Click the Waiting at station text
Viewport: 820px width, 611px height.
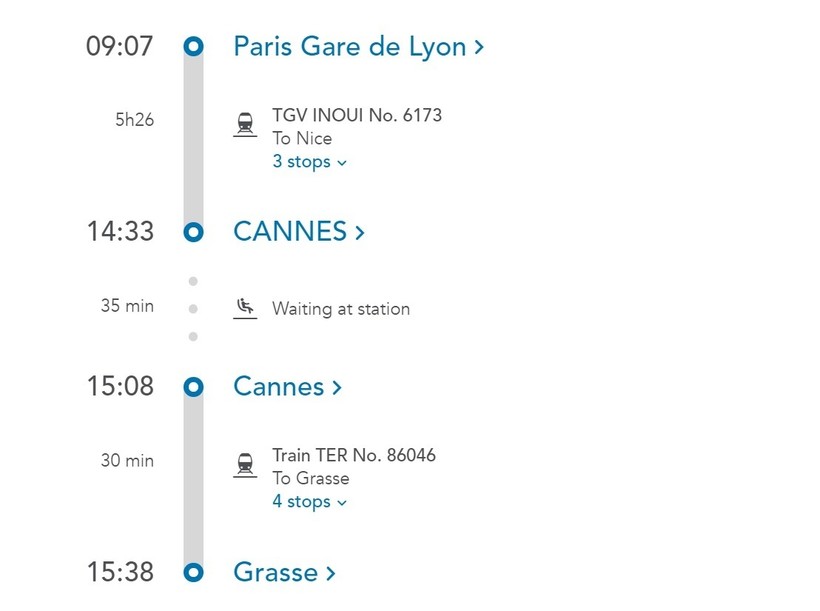click(340, 309)
